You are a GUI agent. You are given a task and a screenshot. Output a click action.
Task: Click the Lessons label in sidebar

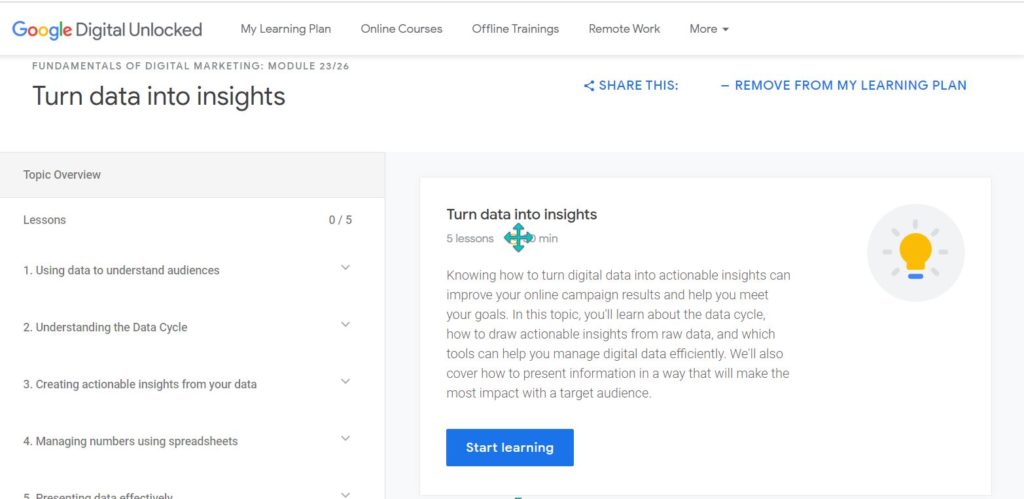point(44,220)
